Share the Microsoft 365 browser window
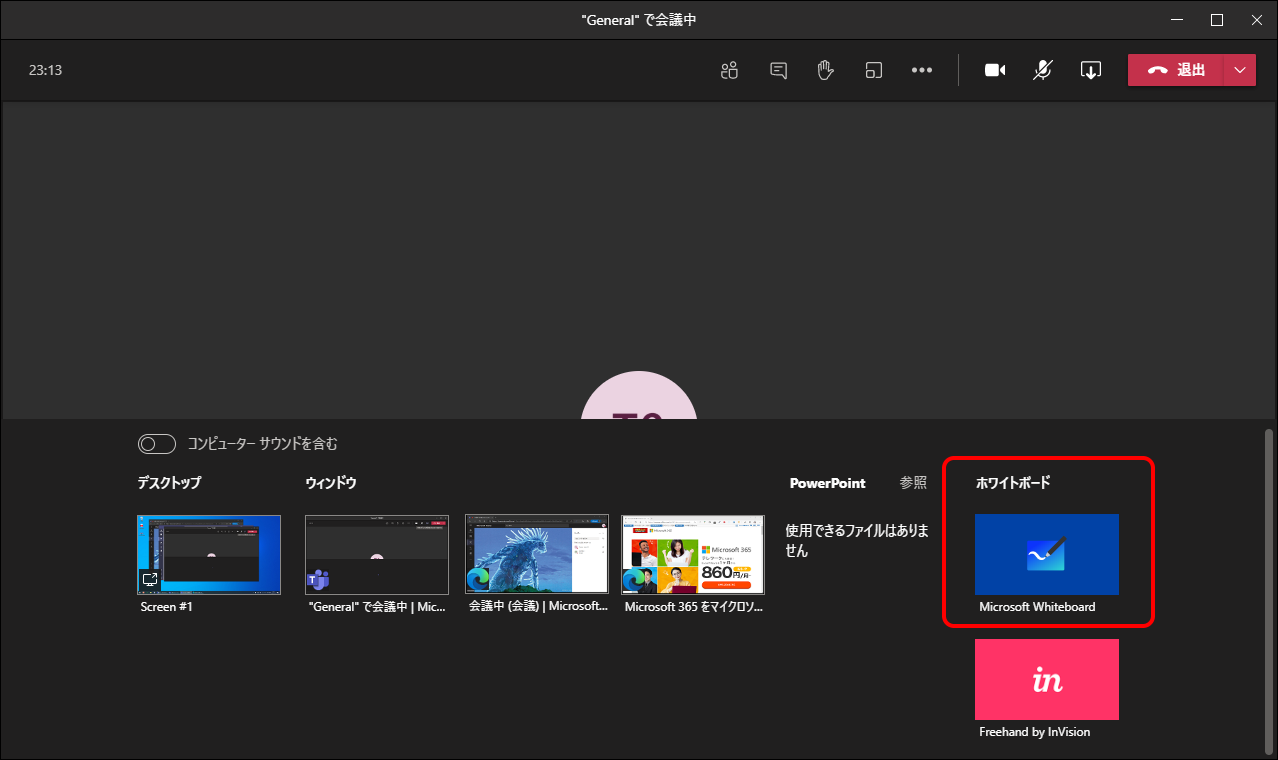This screenshot has height=760, width=1278. (x=693, y=554)
